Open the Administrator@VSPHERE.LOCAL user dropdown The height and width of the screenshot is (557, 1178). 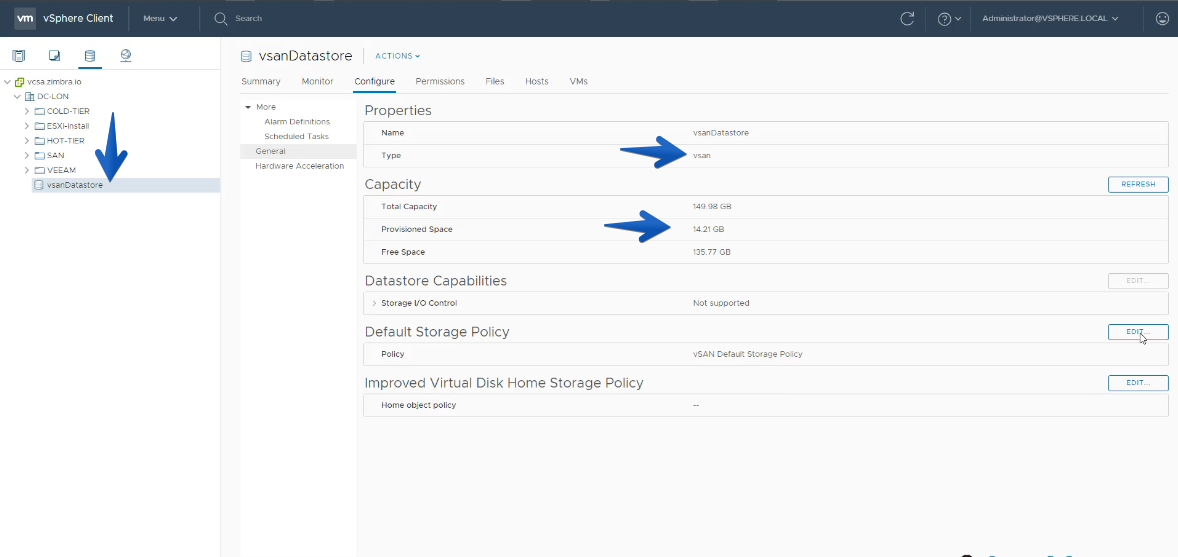click(1050, 18)
